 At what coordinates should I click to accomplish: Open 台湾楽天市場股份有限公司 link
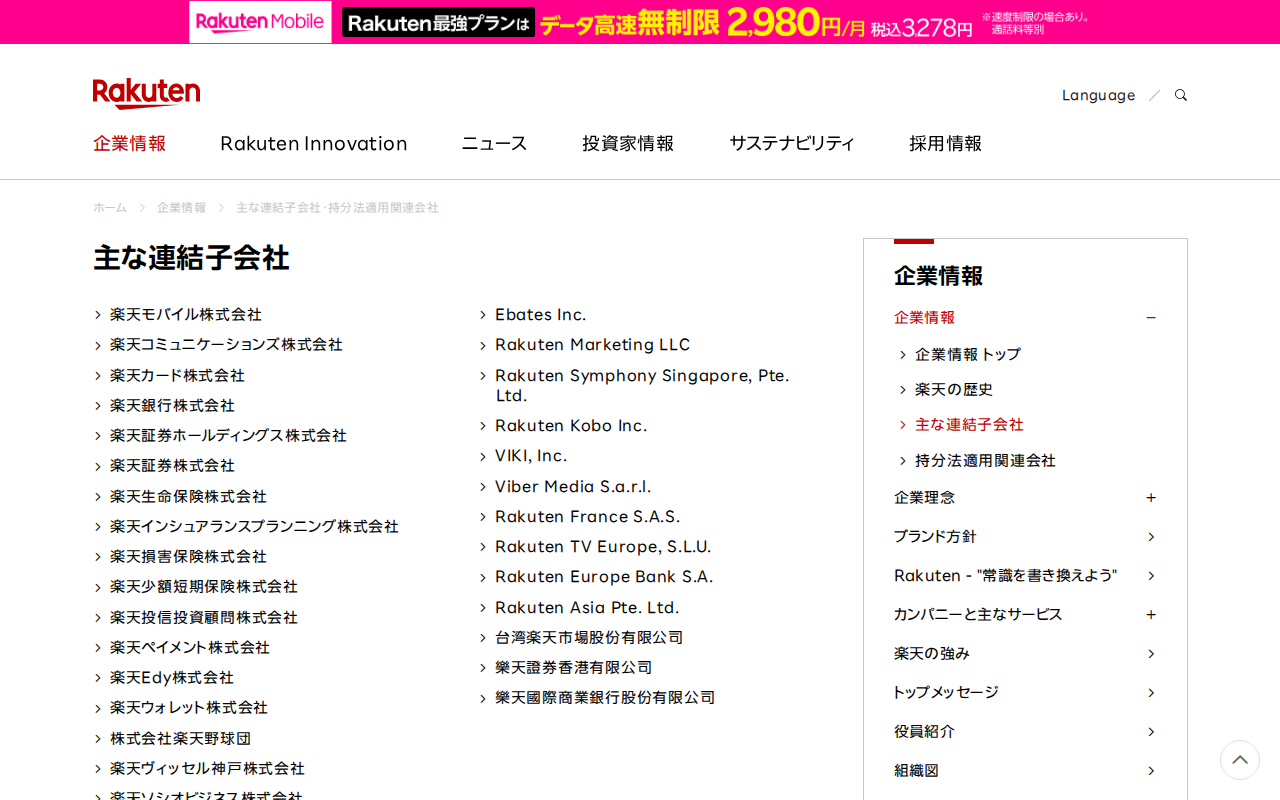point(589,637)
